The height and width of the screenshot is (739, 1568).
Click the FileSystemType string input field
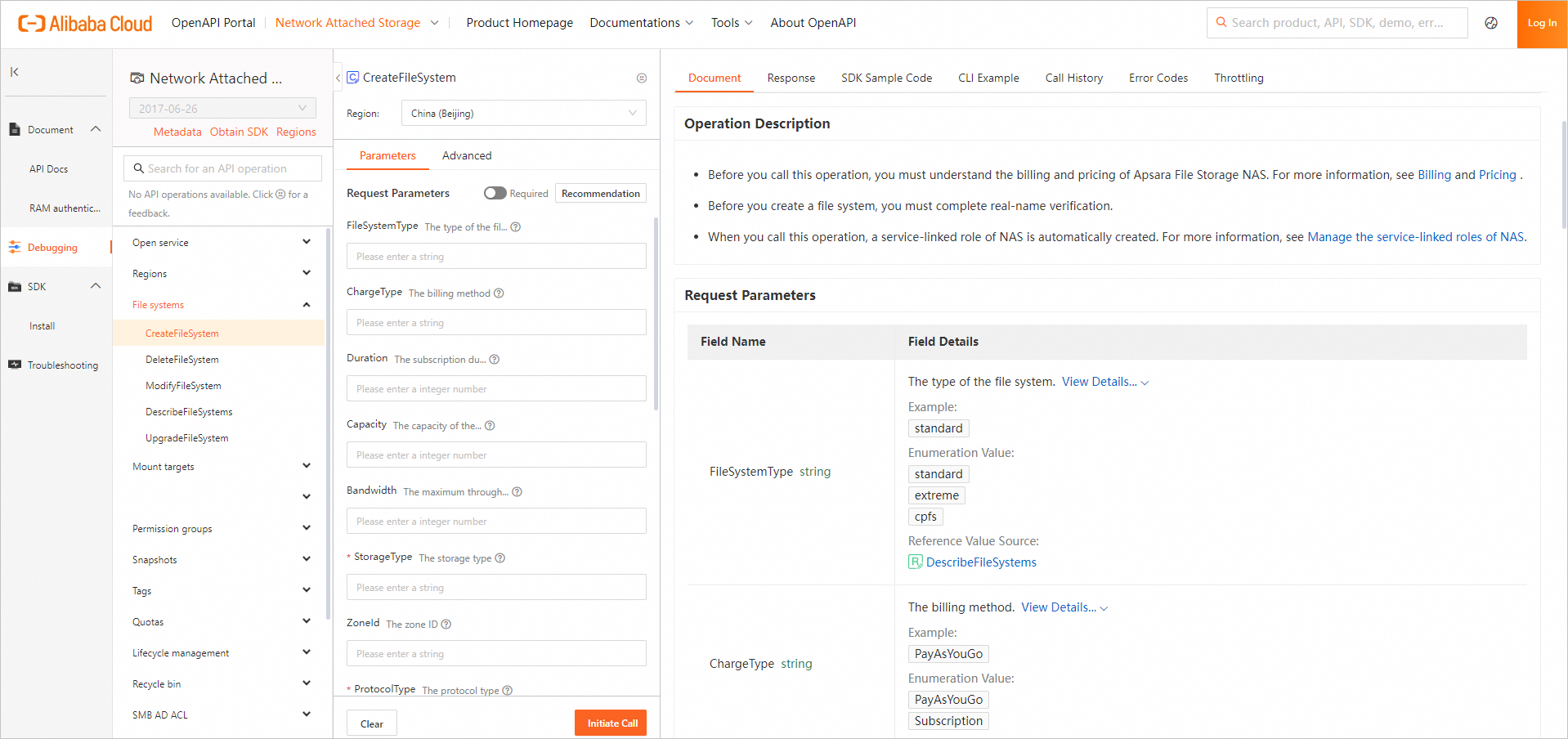(496, 257)
